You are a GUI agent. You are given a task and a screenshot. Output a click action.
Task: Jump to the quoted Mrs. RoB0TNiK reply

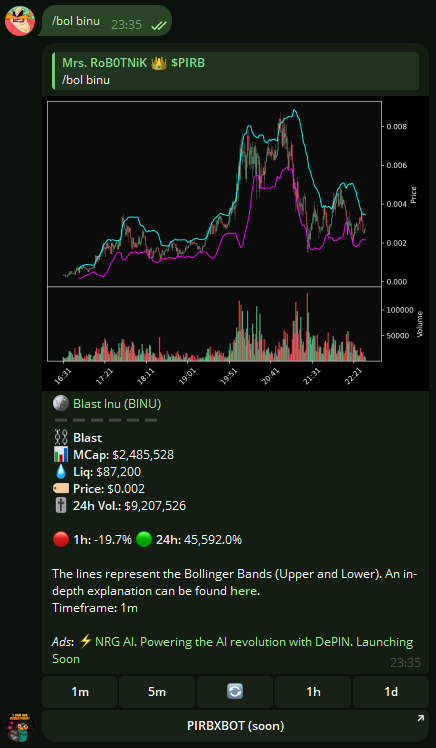(x=236, y=71)
